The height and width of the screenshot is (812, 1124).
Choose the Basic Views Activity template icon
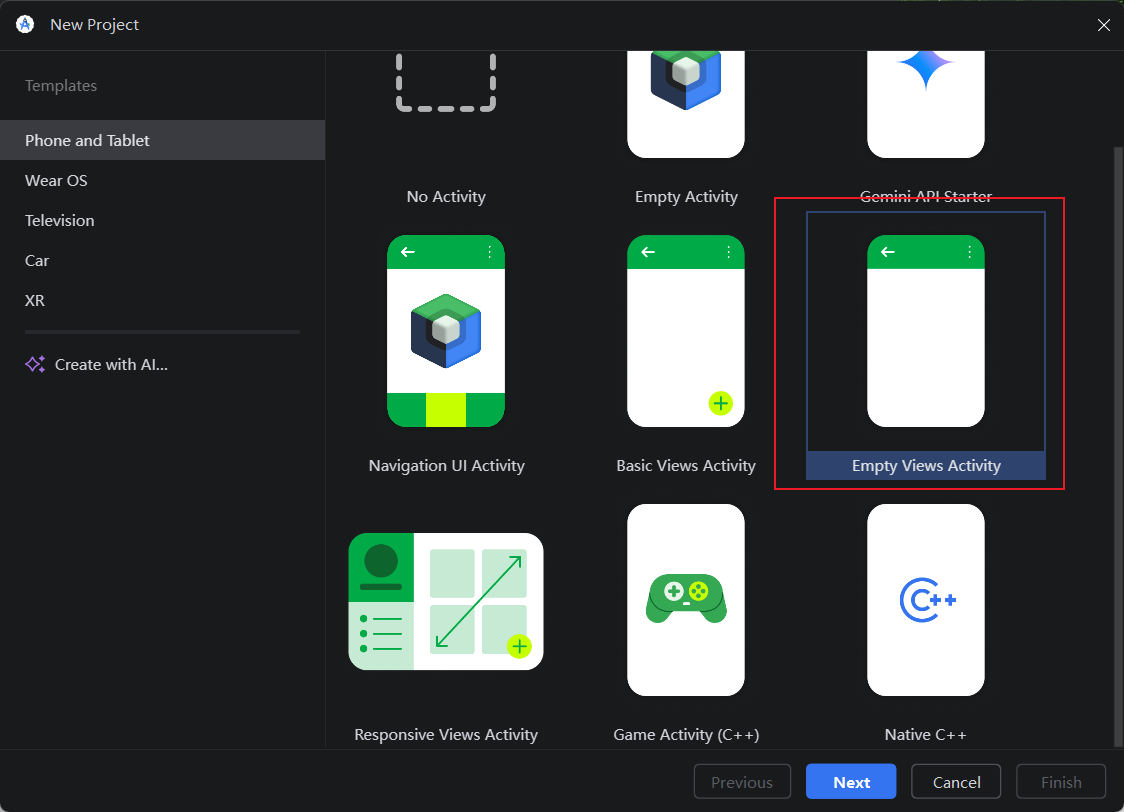click(x=686, y=331)
